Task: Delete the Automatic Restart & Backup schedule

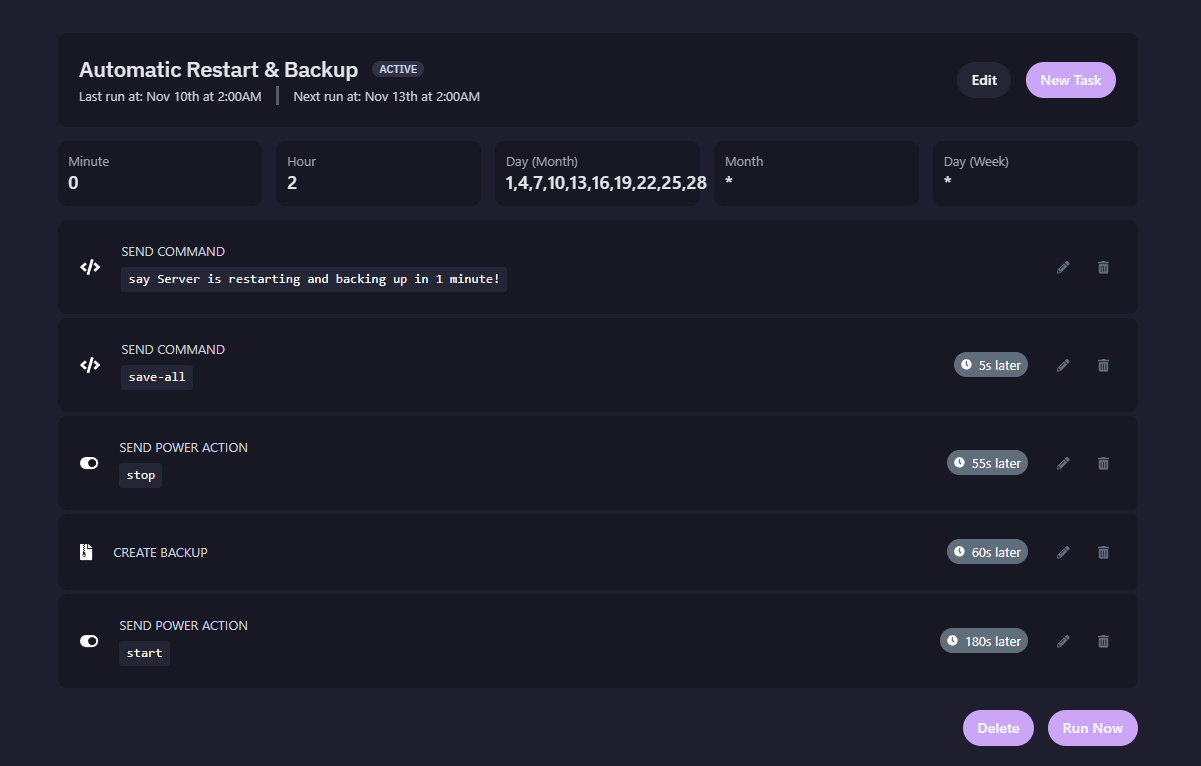Action: pyautogui.click(x=998, y=728)
